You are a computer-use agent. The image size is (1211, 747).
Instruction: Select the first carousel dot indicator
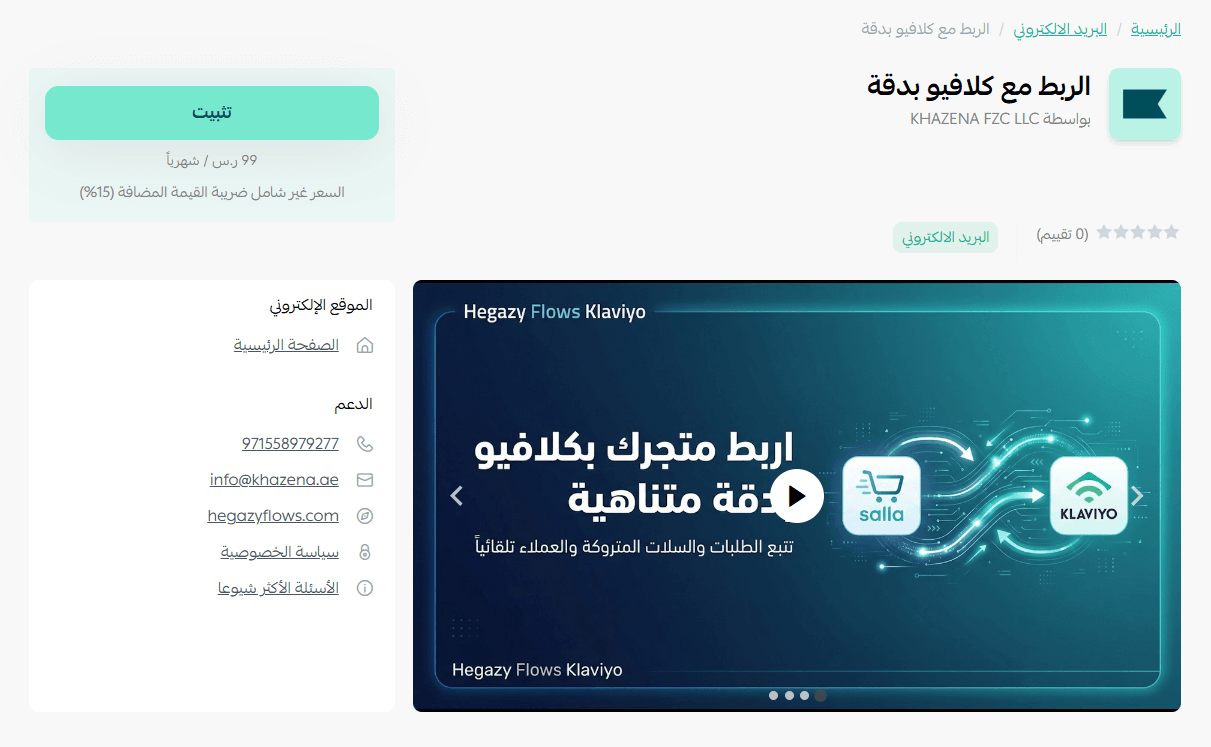[774, 695]
